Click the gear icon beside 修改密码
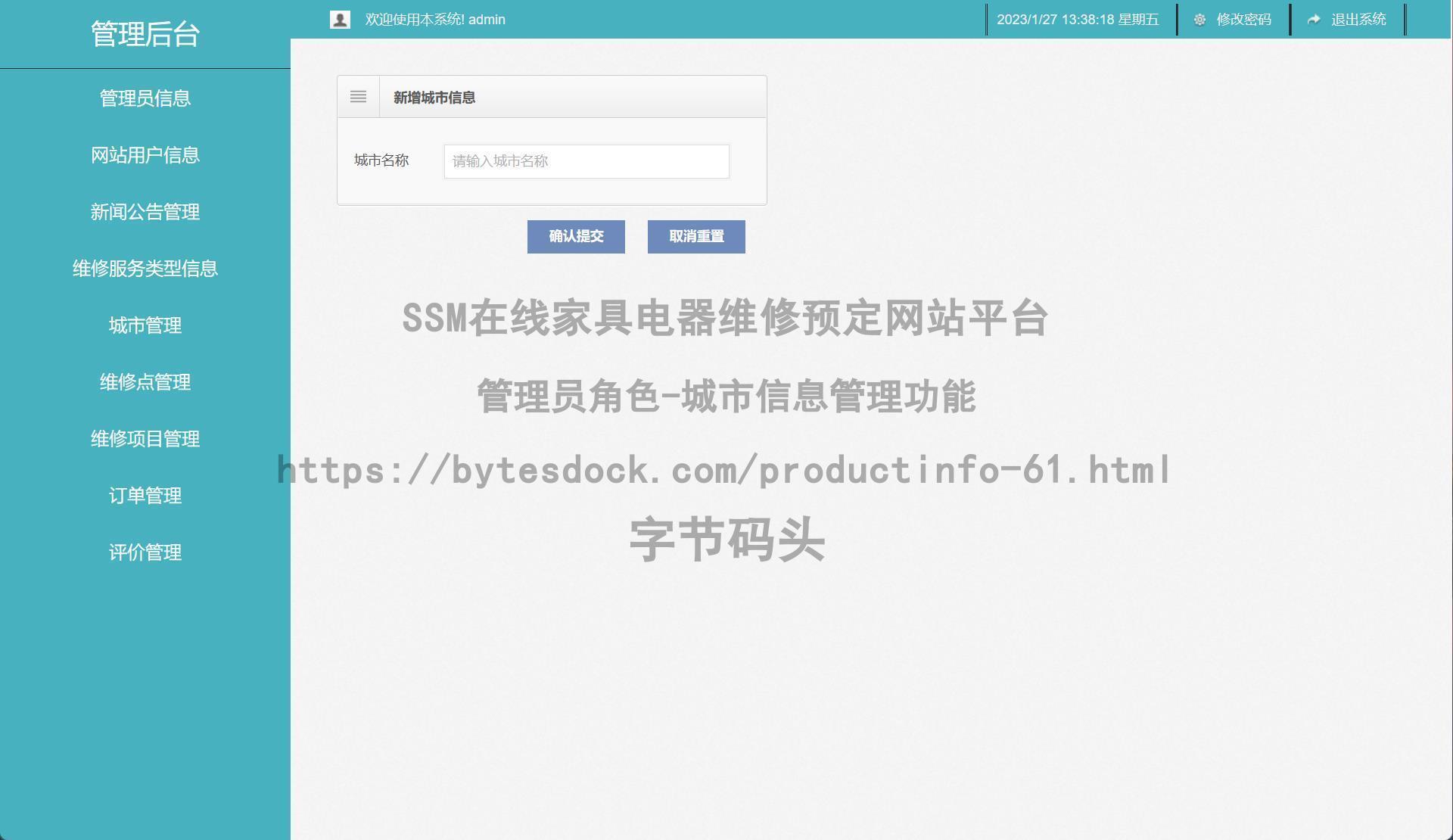Viewport: 1453px width, 840px height. (1199, 20)
